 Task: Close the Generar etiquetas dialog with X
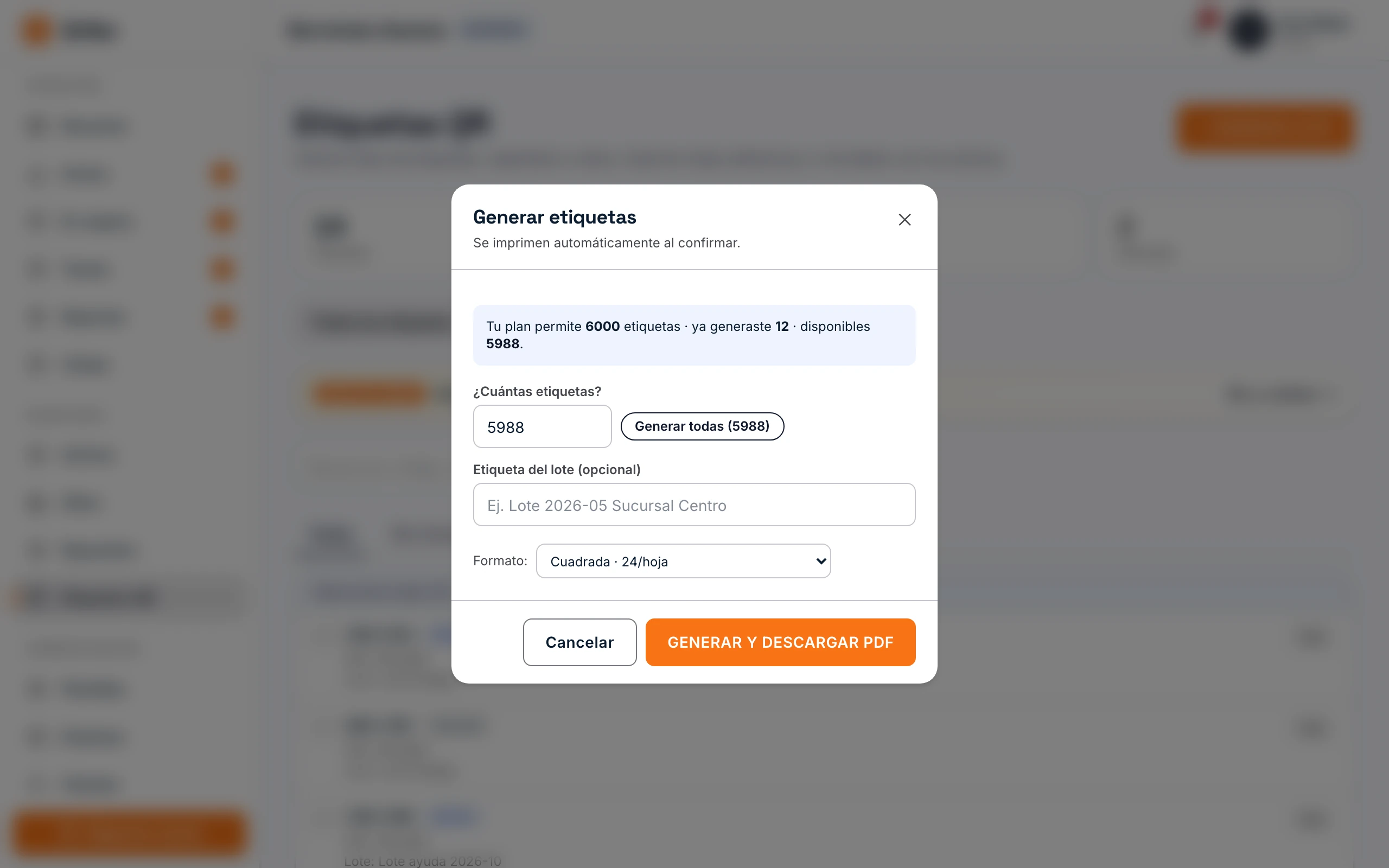point(904,220)
